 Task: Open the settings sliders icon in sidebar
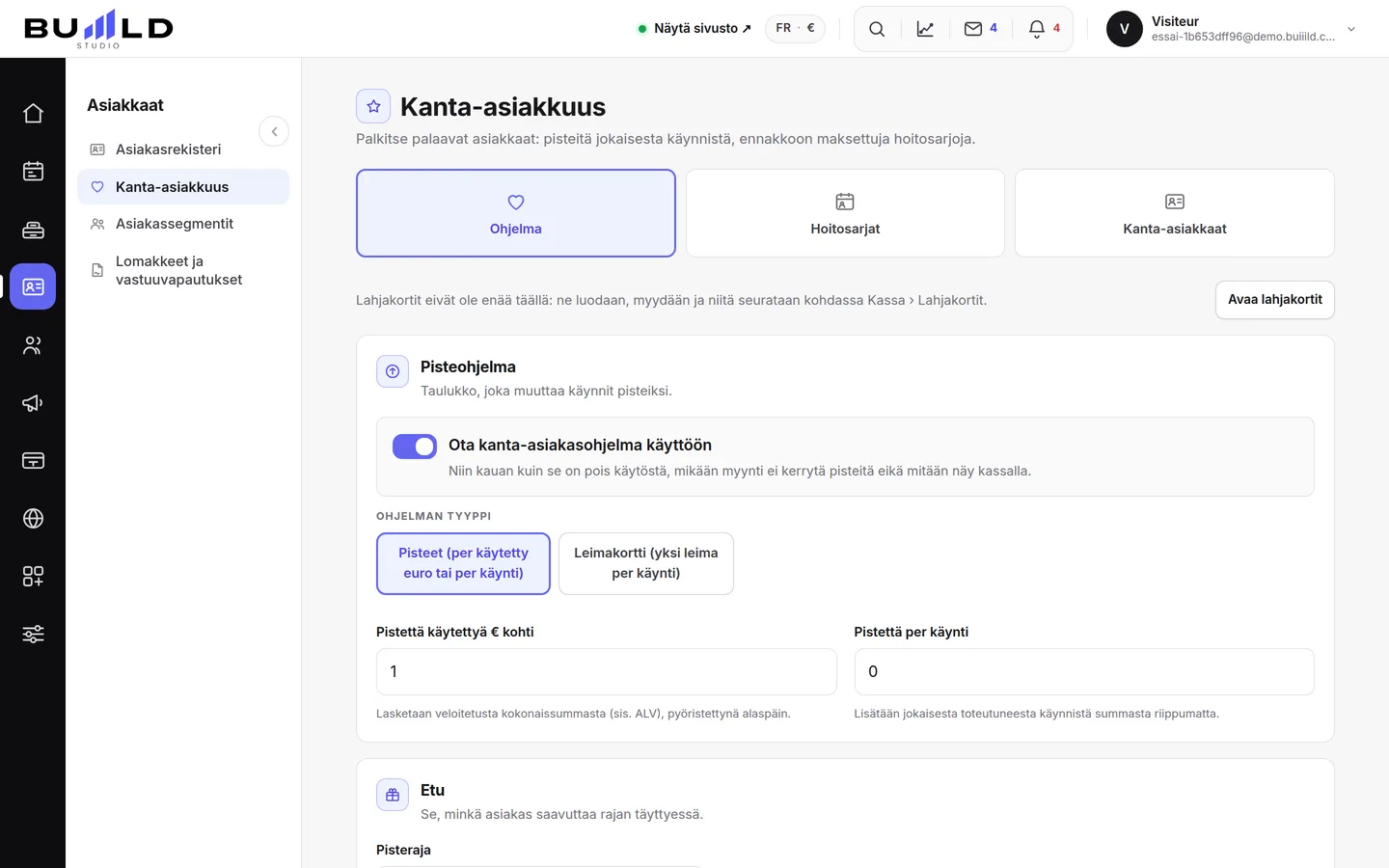[33, 634]
